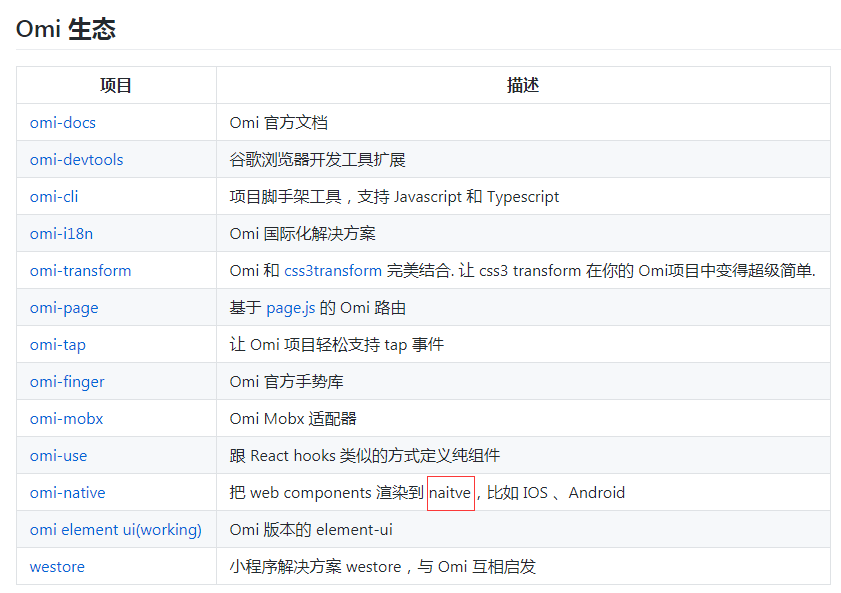The width and height of the screenshot is (841, 593).
Task: Open the omi-mobx link
Action: click(x=67, y=419)
